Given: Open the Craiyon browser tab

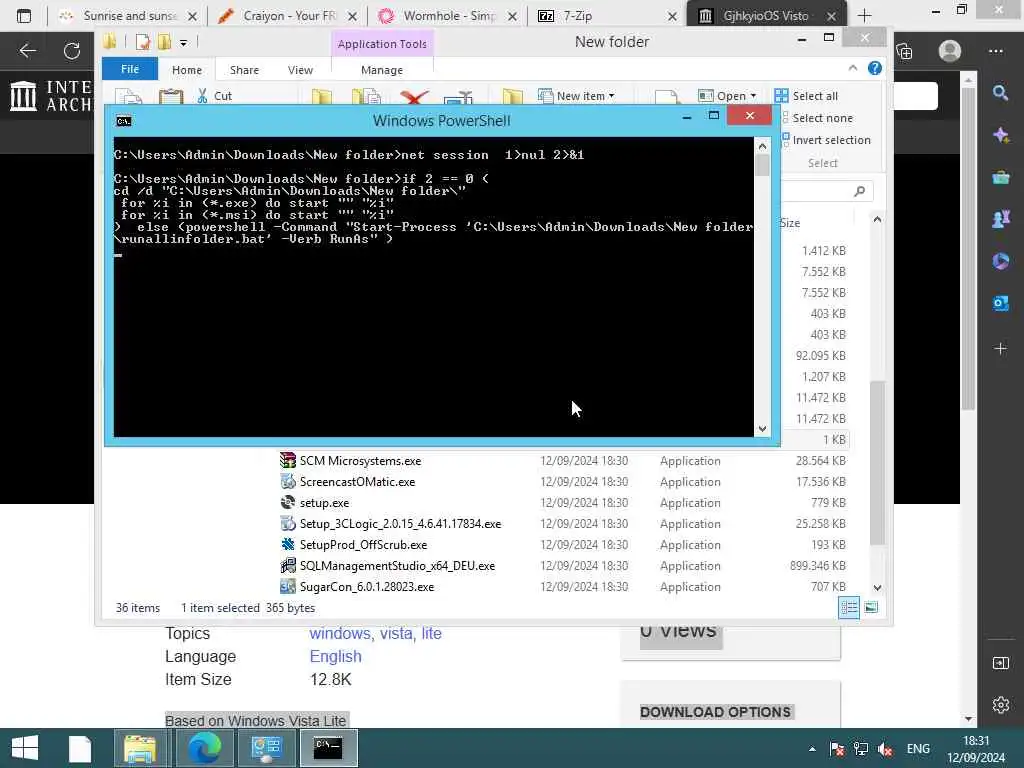Looking at the screenshot, I should coord(288,16).
